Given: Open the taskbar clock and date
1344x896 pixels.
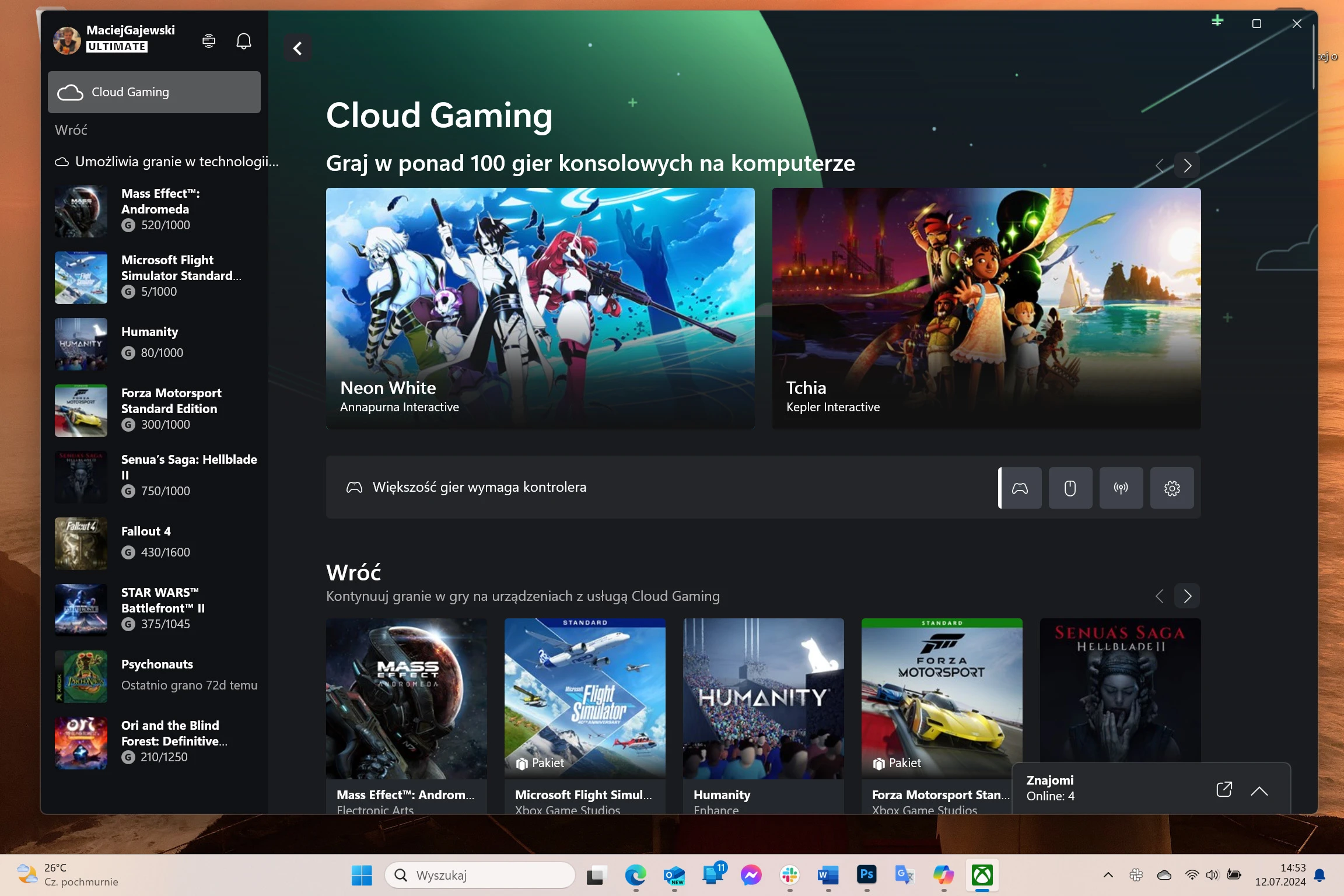Looking at the screenshot, I should pos(1280,875).
